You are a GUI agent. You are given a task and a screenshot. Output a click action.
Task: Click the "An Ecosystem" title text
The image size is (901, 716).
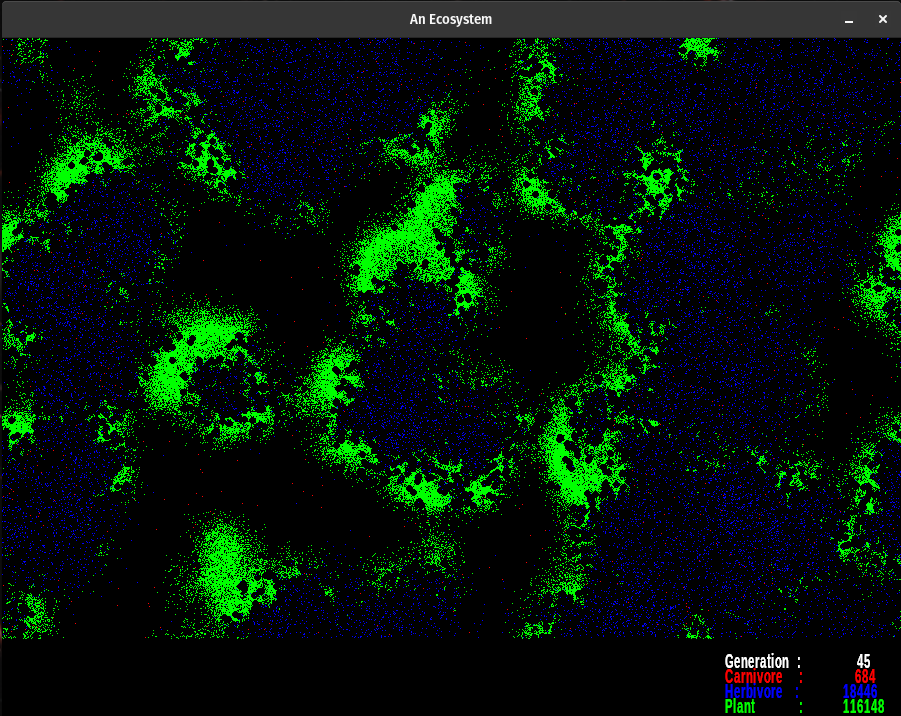450,19
